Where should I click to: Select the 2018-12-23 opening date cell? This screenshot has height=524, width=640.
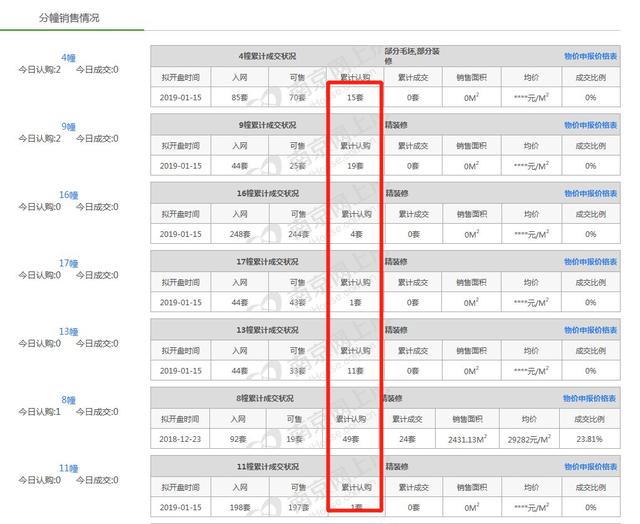(x=180, y=439)
